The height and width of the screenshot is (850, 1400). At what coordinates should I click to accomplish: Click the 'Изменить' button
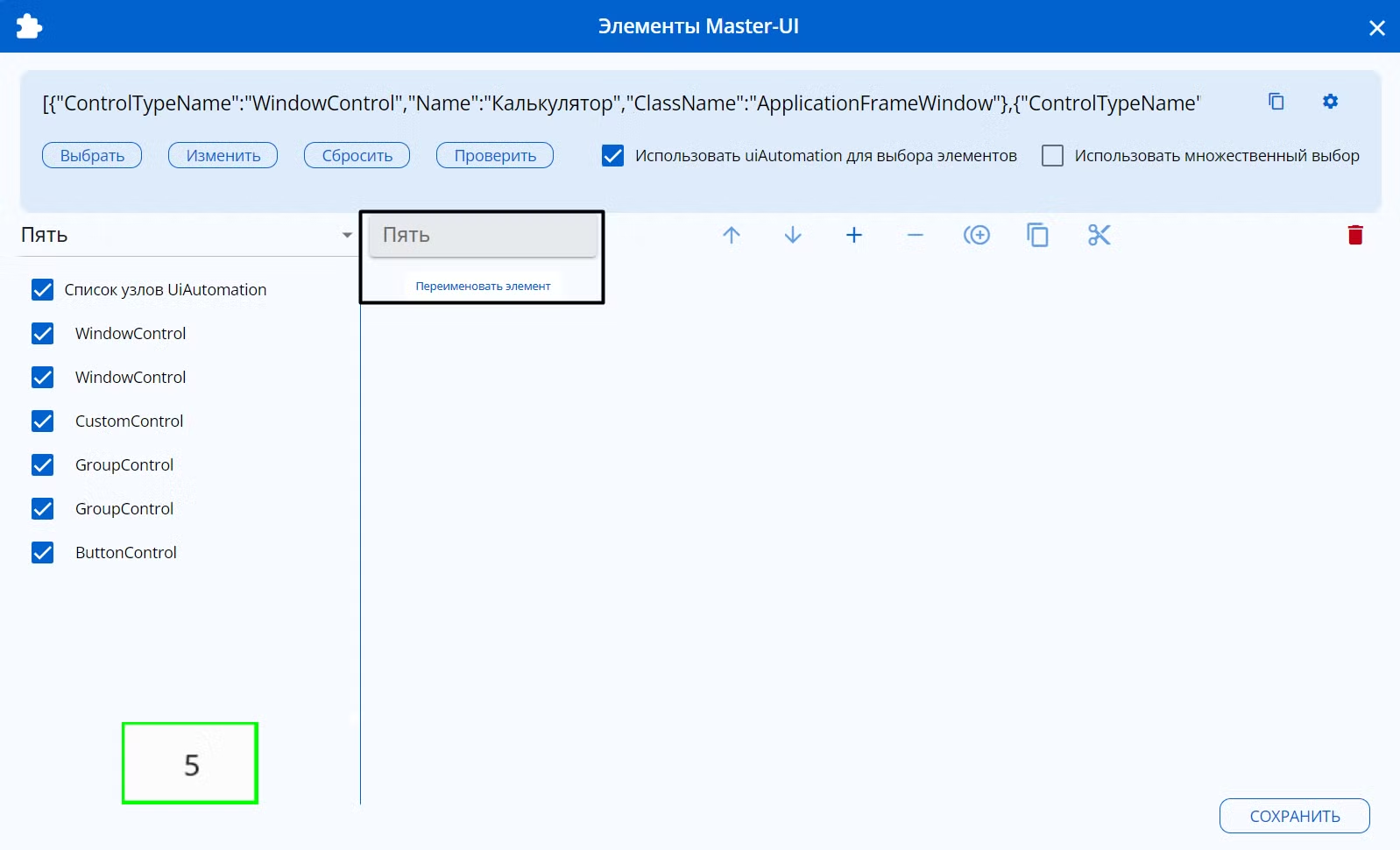pos(223,156)
